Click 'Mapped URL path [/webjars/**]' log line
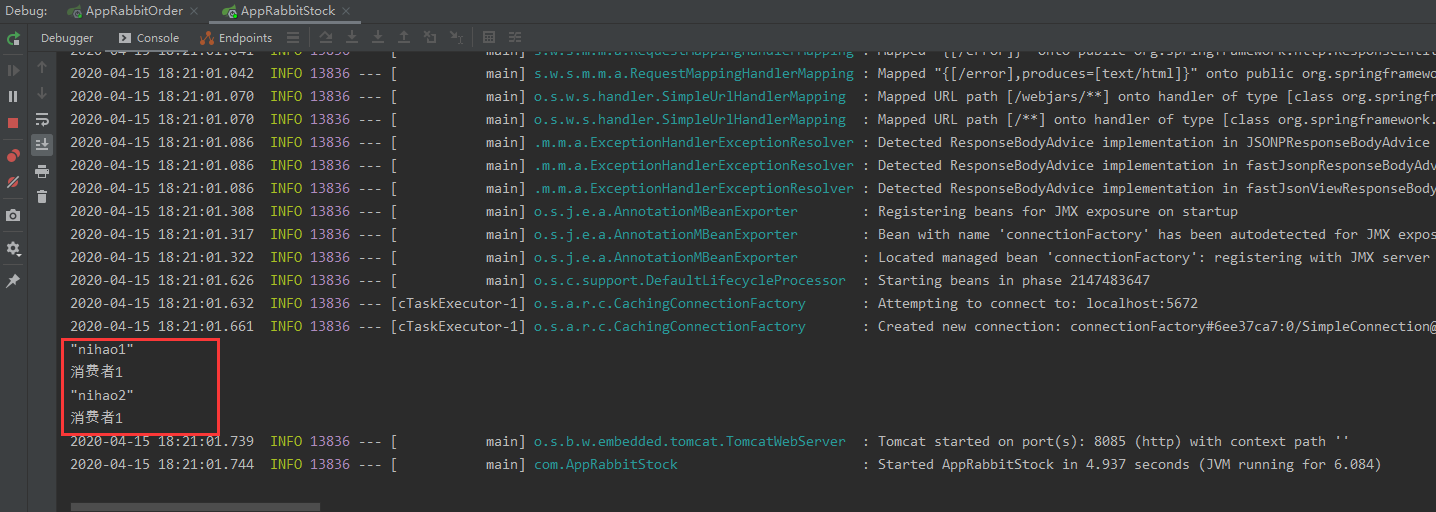This screenshot has width=1436, height=512. [1156, 96]
